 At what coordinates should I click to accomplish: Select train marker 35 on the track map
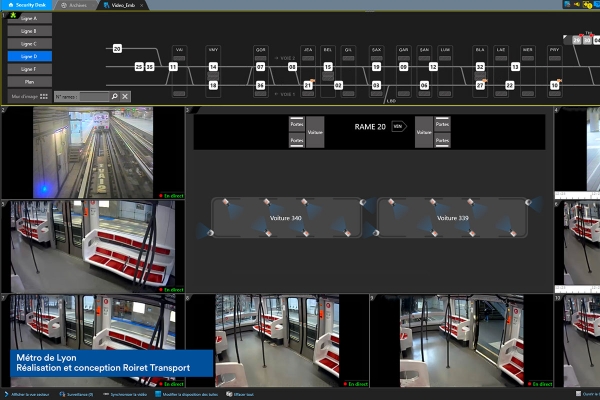coord(150,67)
